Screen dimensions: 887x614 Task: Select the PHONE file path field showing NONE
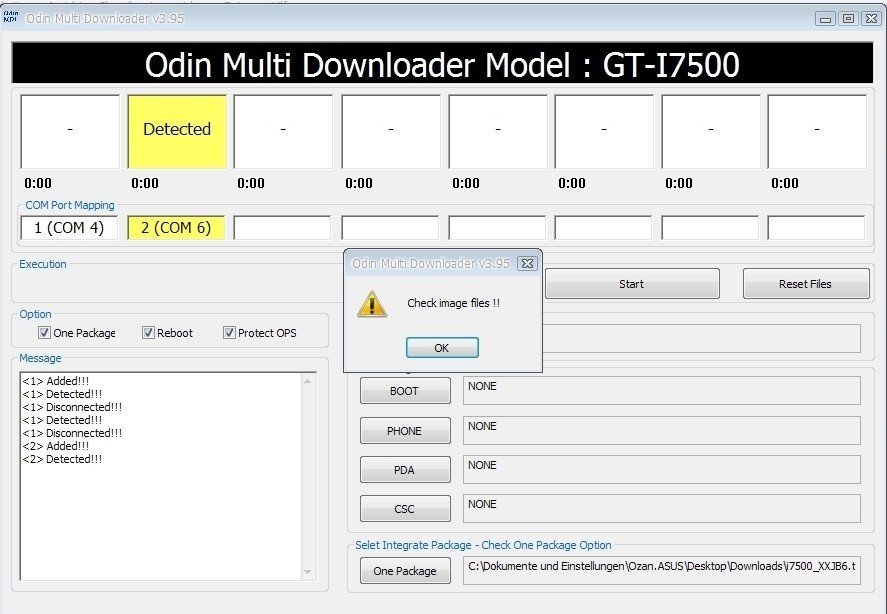coord(661,431)
